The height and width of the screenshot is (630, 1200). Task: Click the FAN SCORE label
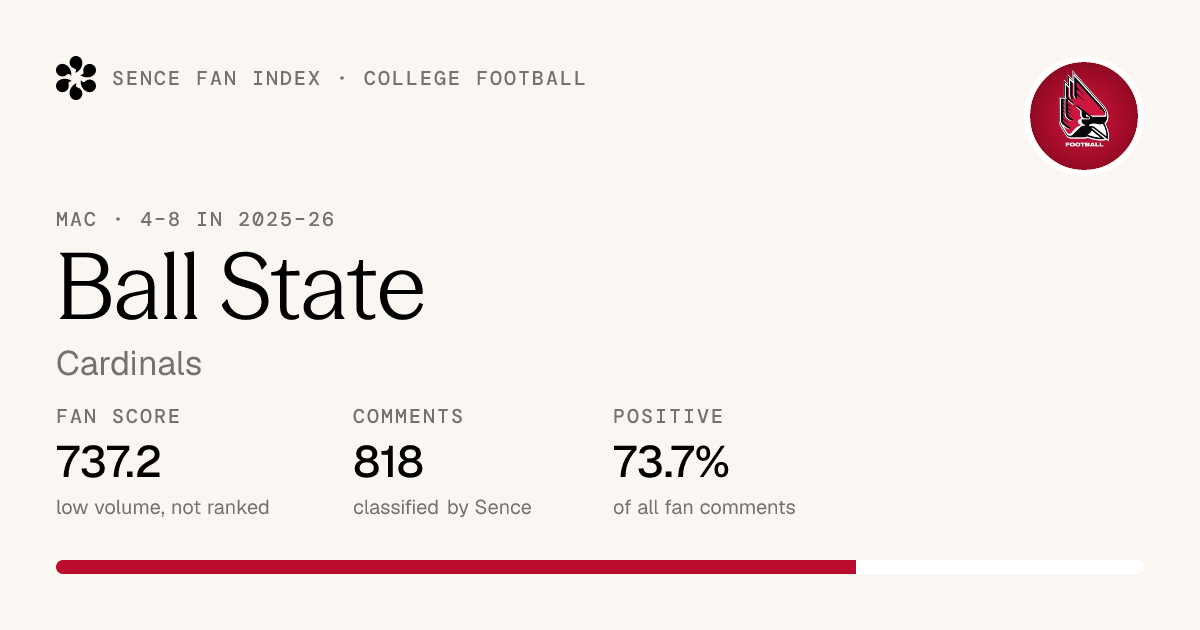point(118,416)
